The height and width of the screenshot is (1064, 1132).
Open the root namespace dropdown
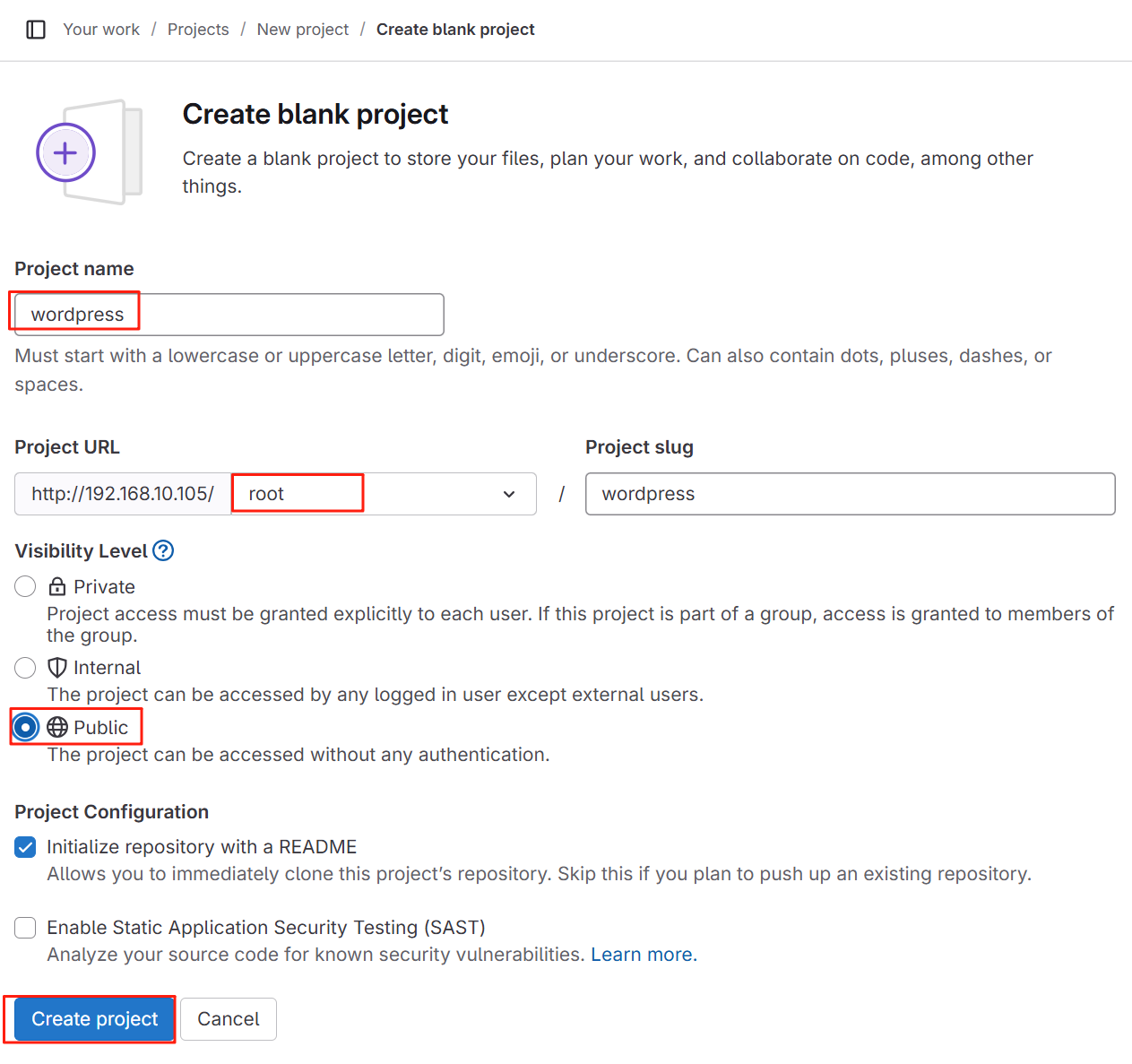click(x=384, y=494)
